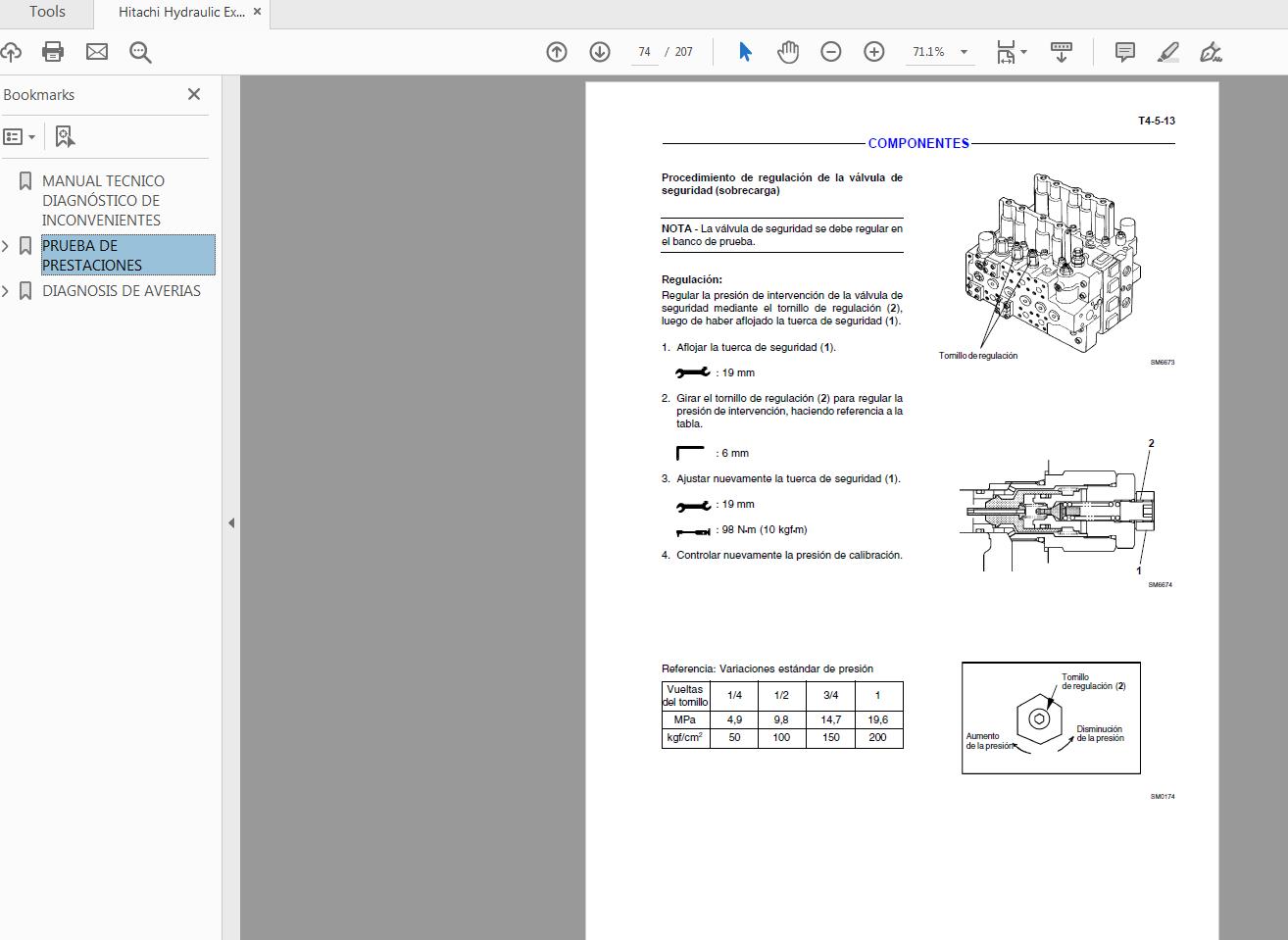Open the 71.1% zoom level dropdown
The height and width of the screenshot is (940, 1288).
pos(964,52)
